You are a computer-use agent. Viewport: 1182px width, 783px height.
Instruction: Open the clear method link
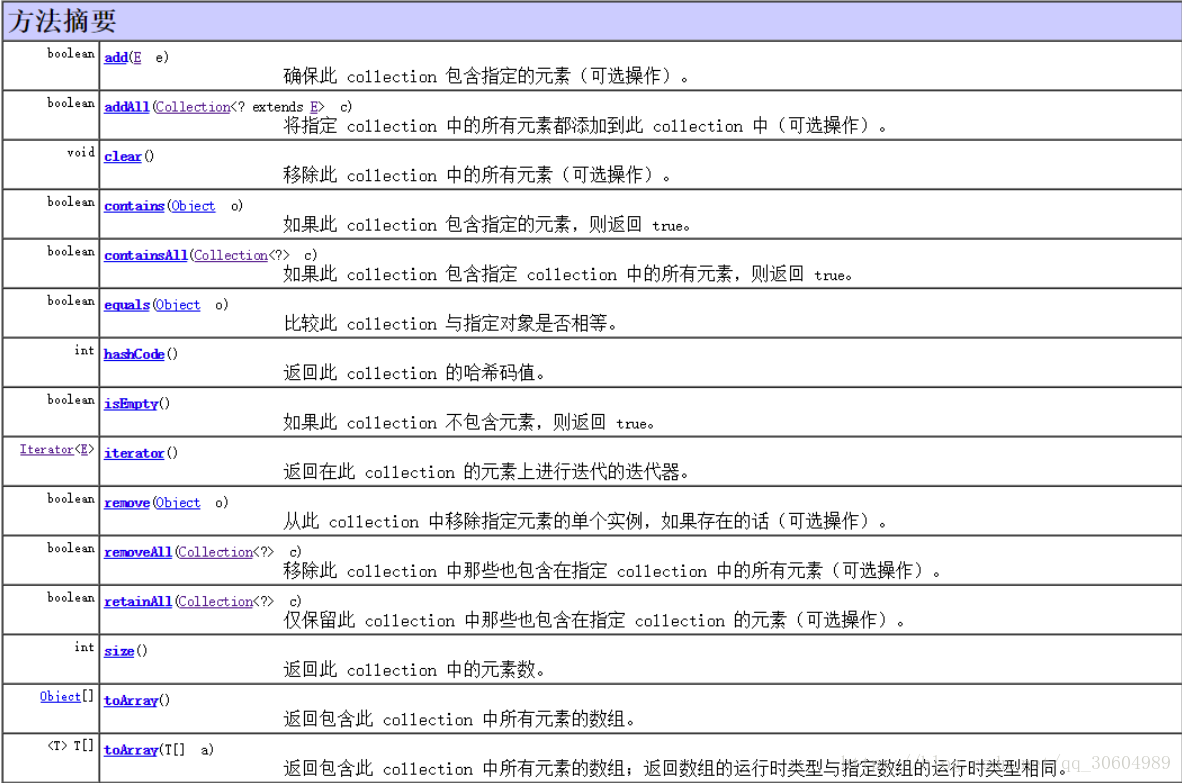pos(123,157)
